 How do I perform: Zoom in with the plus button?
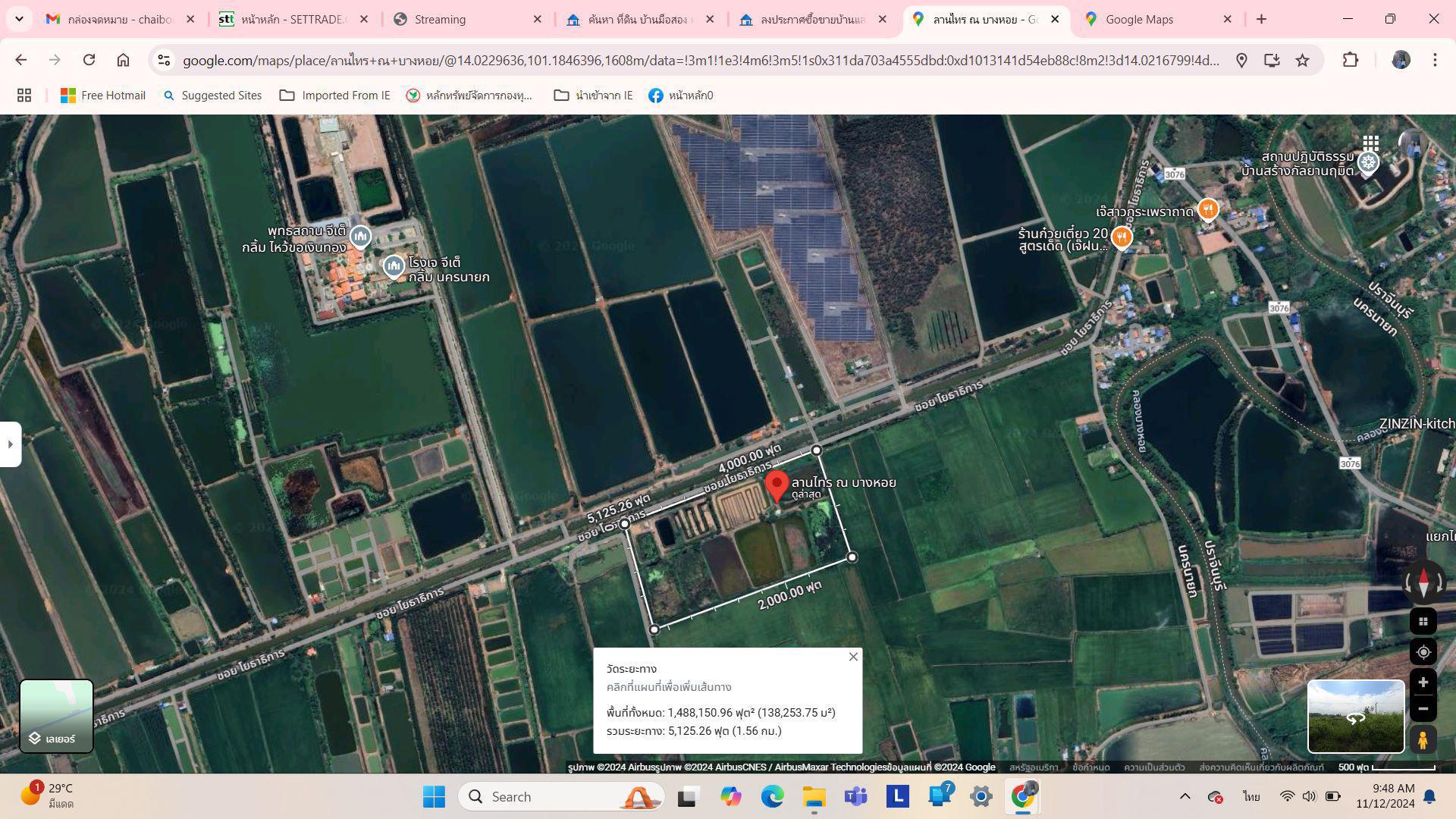click(x=1423, y=682)
